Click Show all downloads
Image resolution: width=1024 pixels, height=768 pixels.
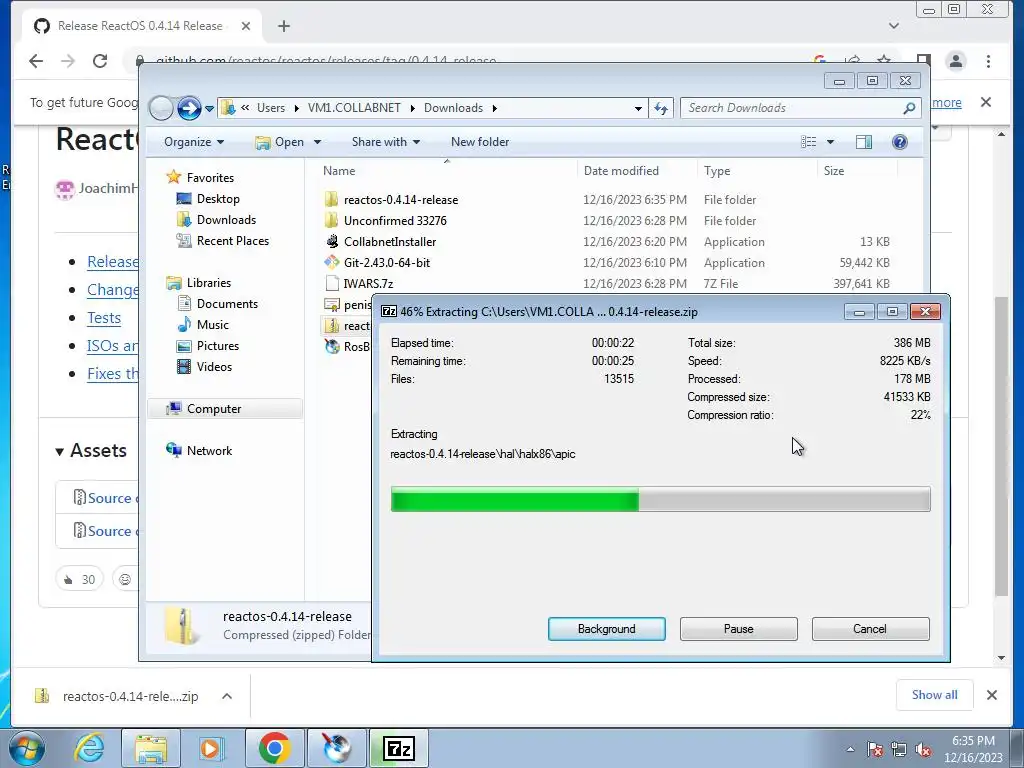click(935, 695)
